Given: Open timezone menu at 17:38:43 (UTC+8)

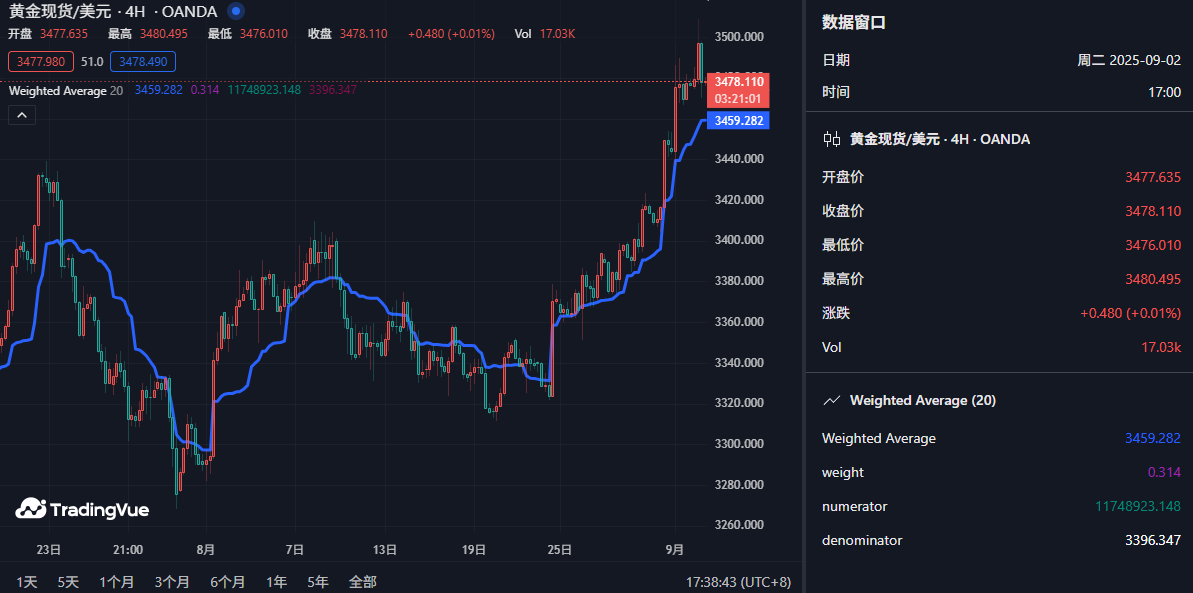Looking at the screenshot, I should coord(738,581).
